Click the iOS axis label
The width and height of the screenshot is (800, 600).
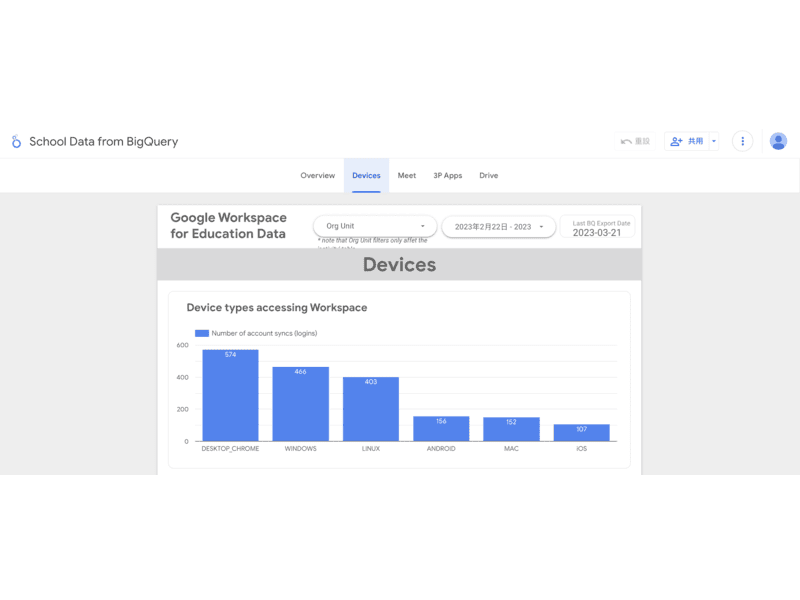[x=582, y=448]
